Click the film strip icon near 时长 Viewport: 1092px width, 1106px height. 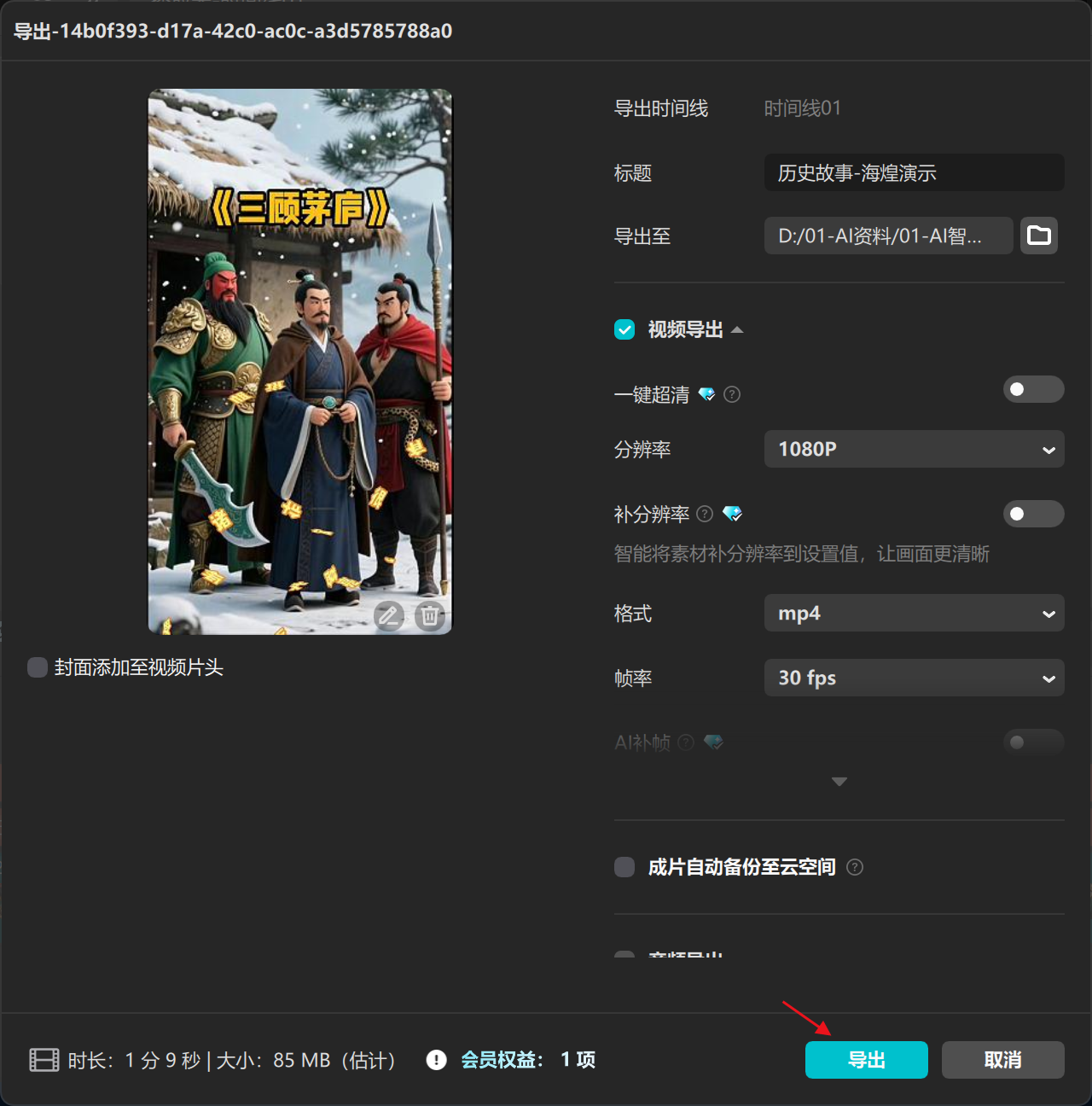[x=43, y=1060]
